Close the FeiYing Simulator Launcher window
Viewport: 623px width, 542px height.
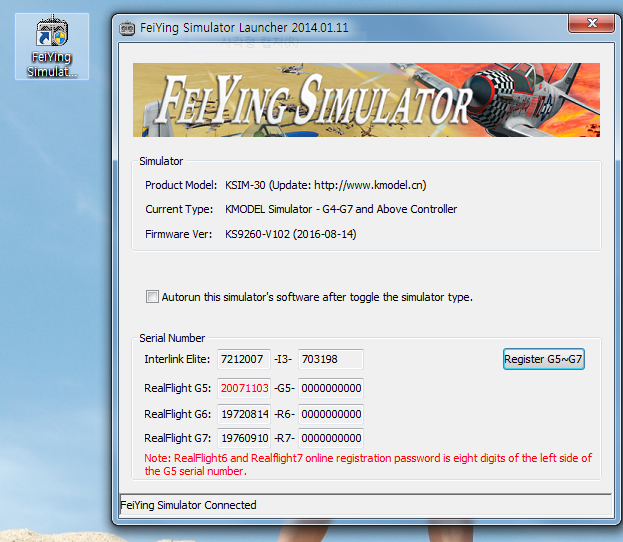(592, 23)
